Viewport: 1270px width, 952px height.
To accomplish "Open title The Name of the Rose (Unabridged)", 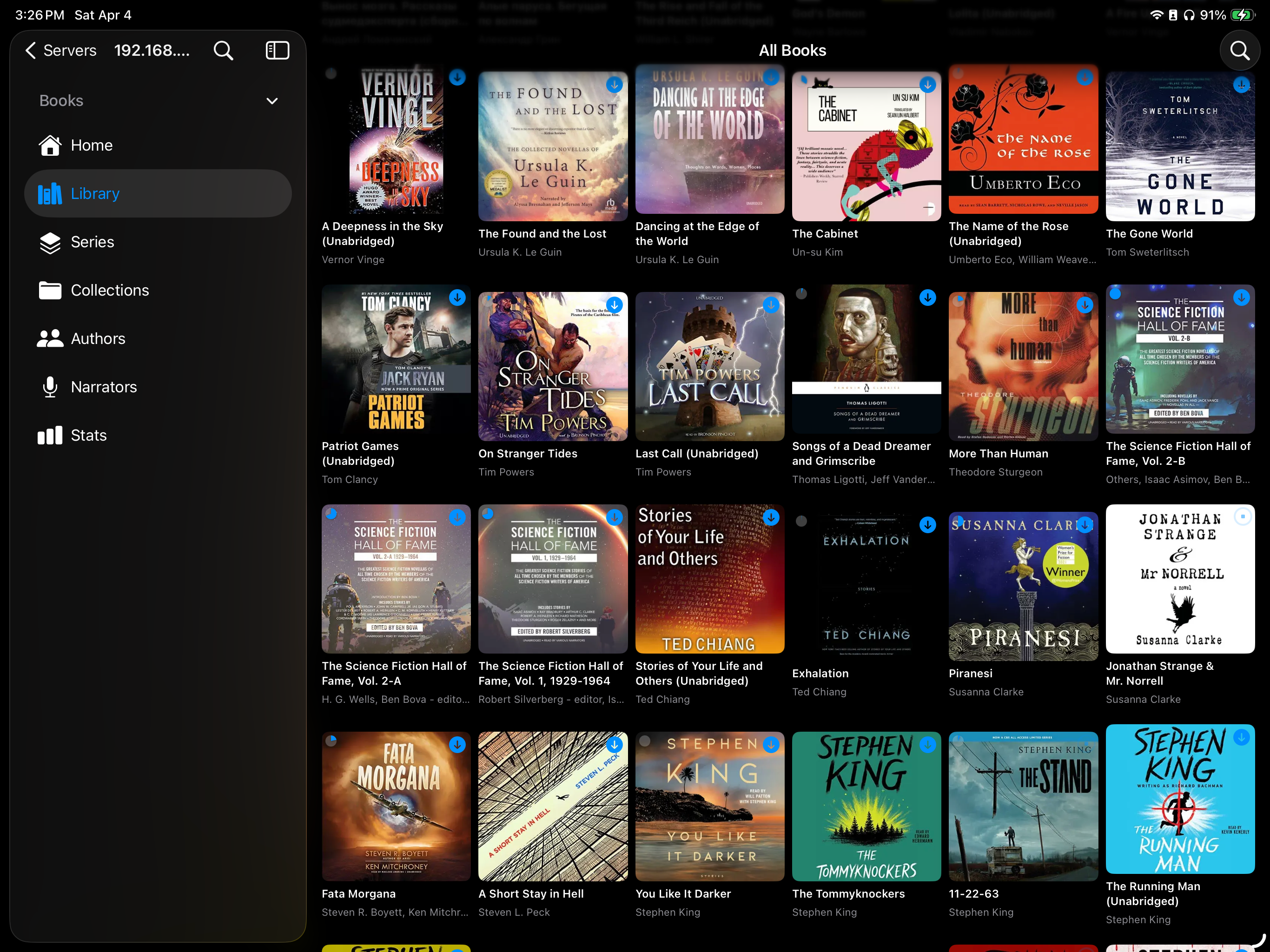I will coord(1008,234).
